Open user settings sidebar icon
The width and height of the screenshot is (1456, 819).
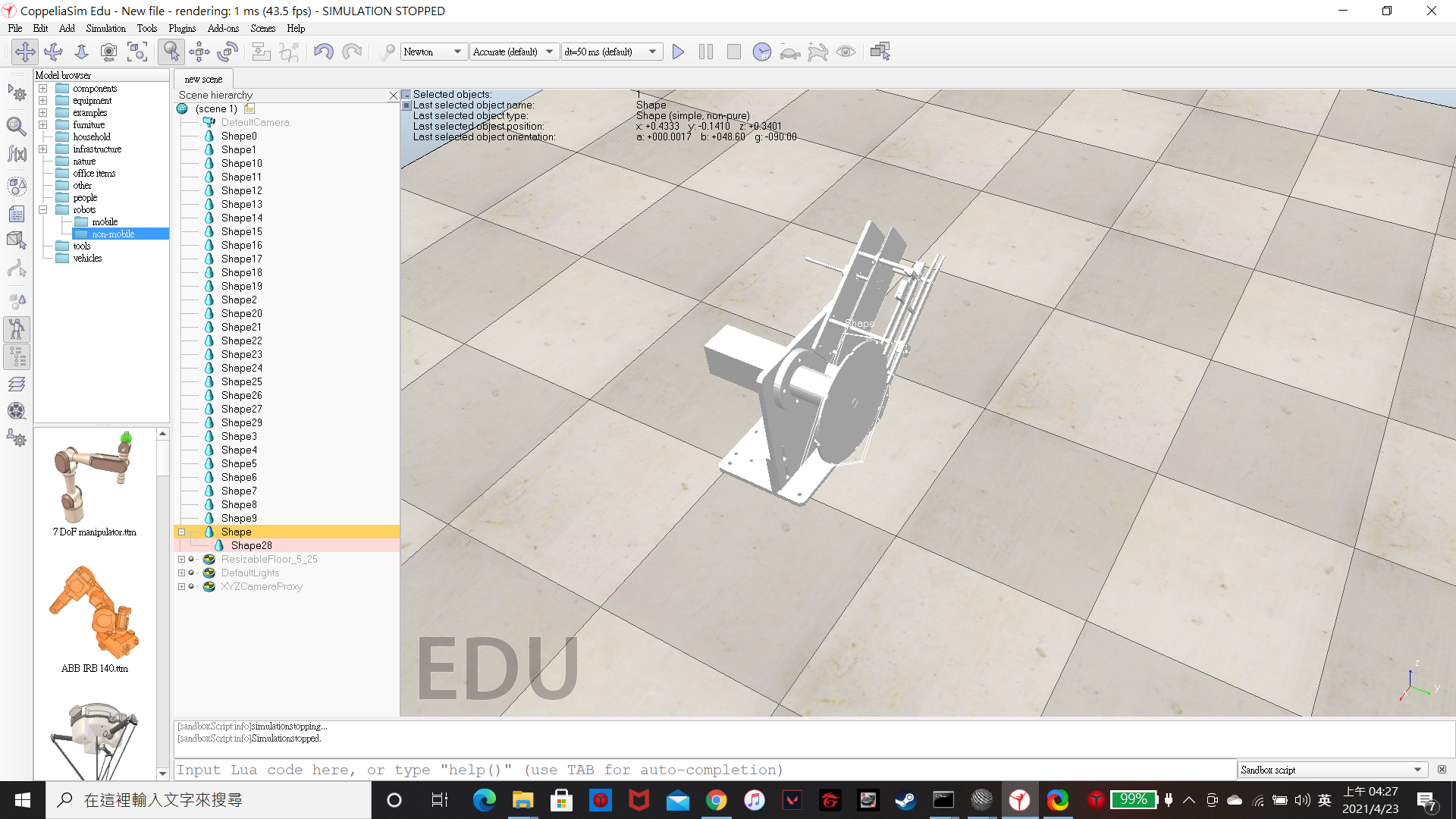point(17,438)
